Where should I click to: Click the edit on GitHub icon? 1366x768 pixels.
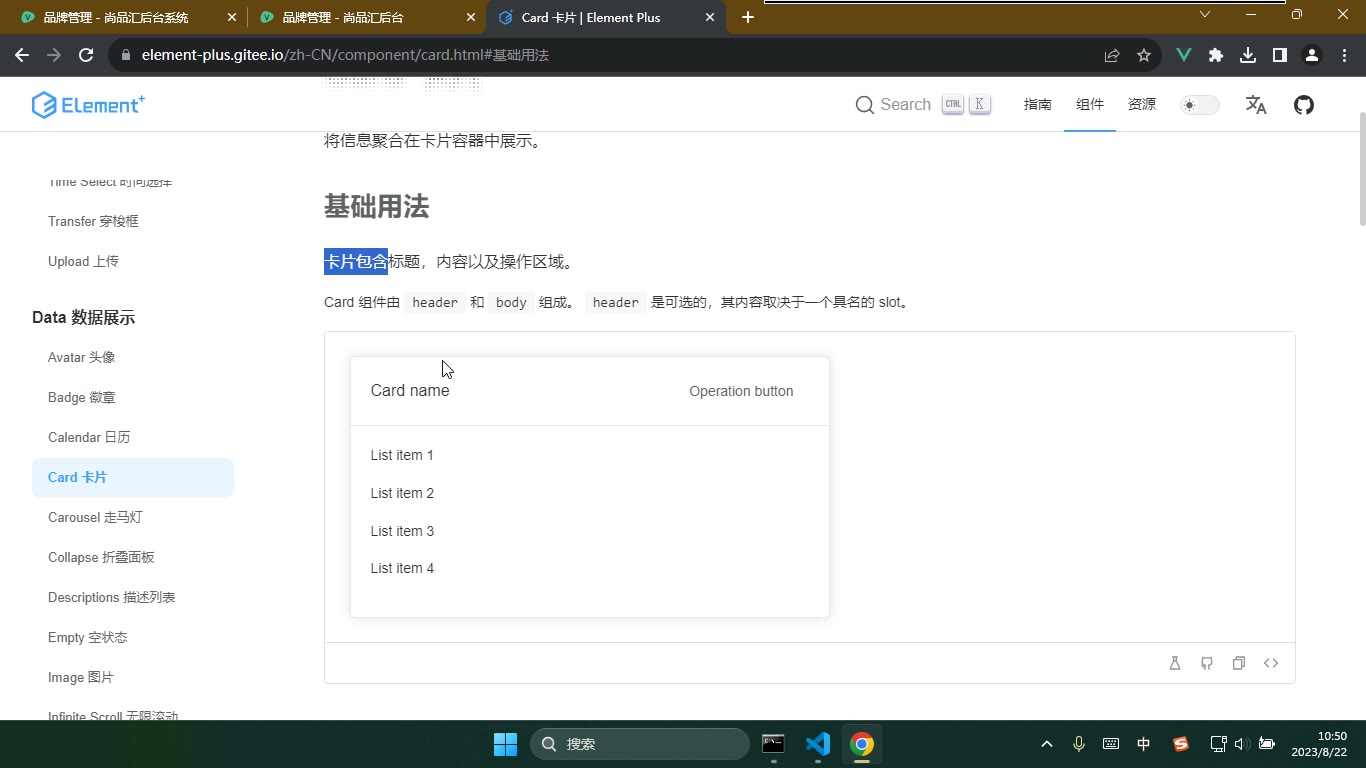1207,663
